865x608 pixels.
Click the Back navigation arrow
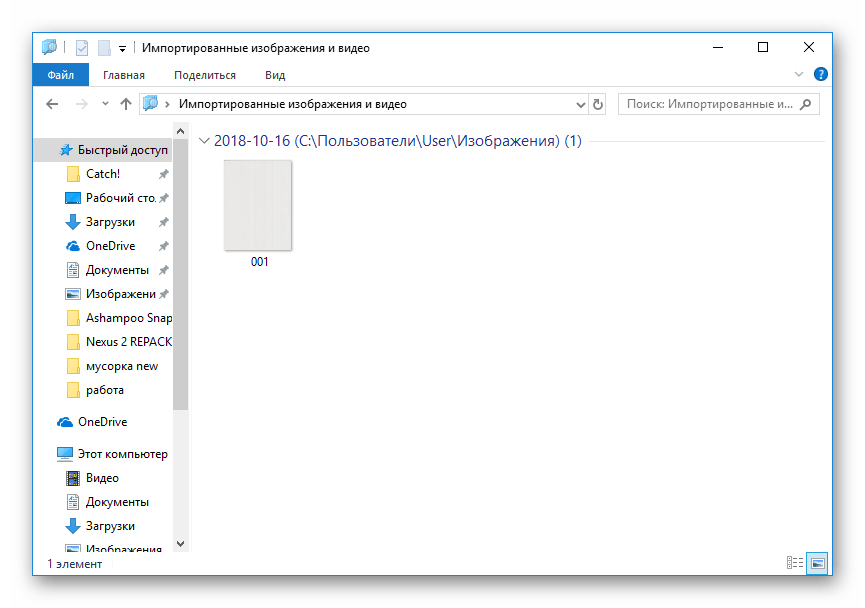tap(53, 104)
